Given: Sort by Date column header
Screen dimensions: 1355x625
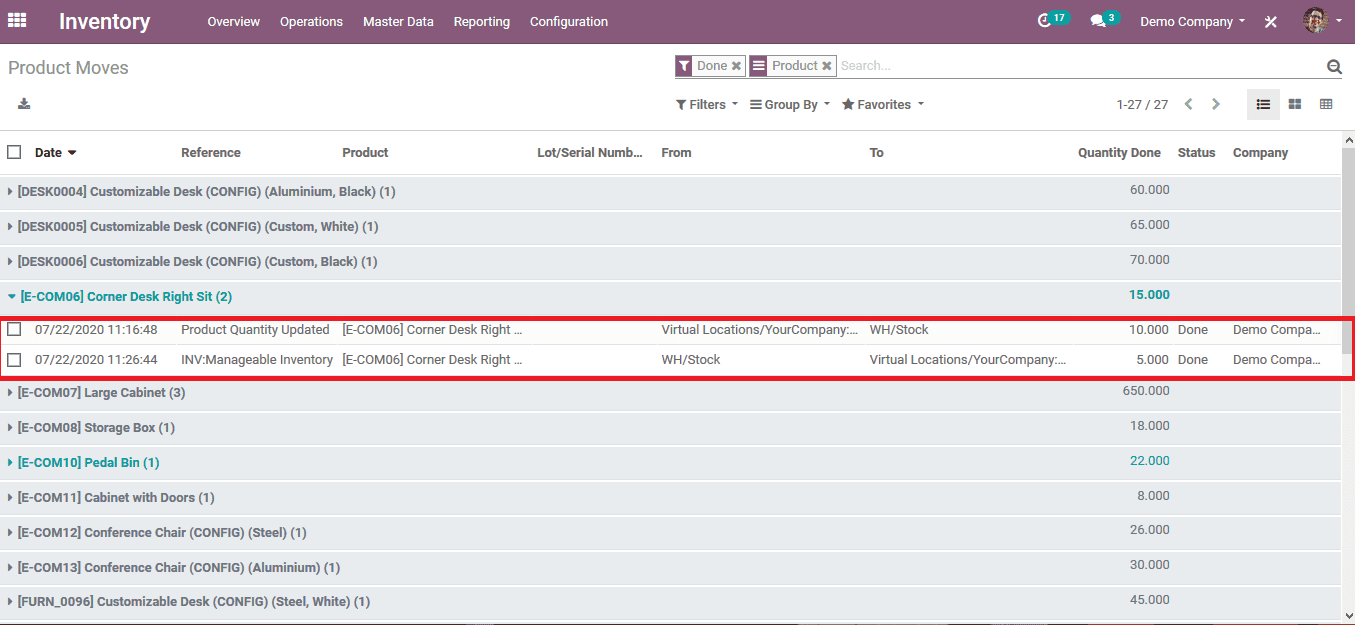Looking at the screenshot, I should click(55, 152).
